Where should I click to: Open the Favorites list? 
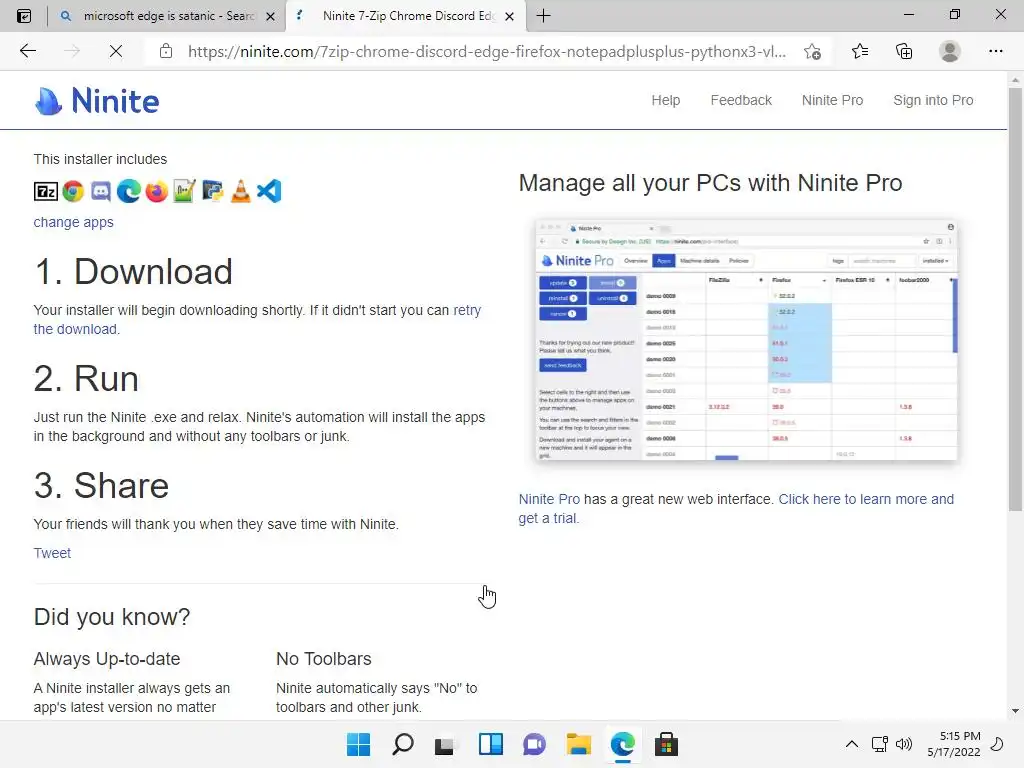(860, 51)
